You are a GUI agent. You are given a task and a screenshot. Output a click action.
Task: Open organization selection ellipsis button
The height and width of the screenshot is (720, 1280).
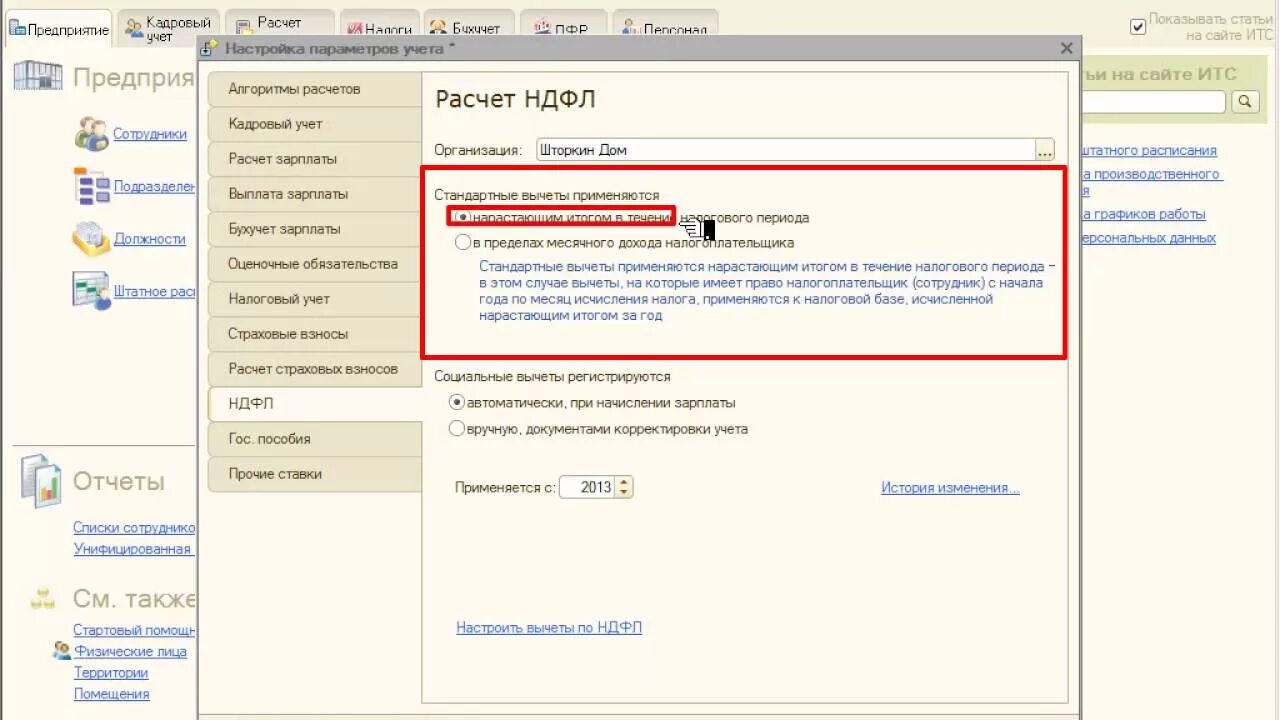1045,150
